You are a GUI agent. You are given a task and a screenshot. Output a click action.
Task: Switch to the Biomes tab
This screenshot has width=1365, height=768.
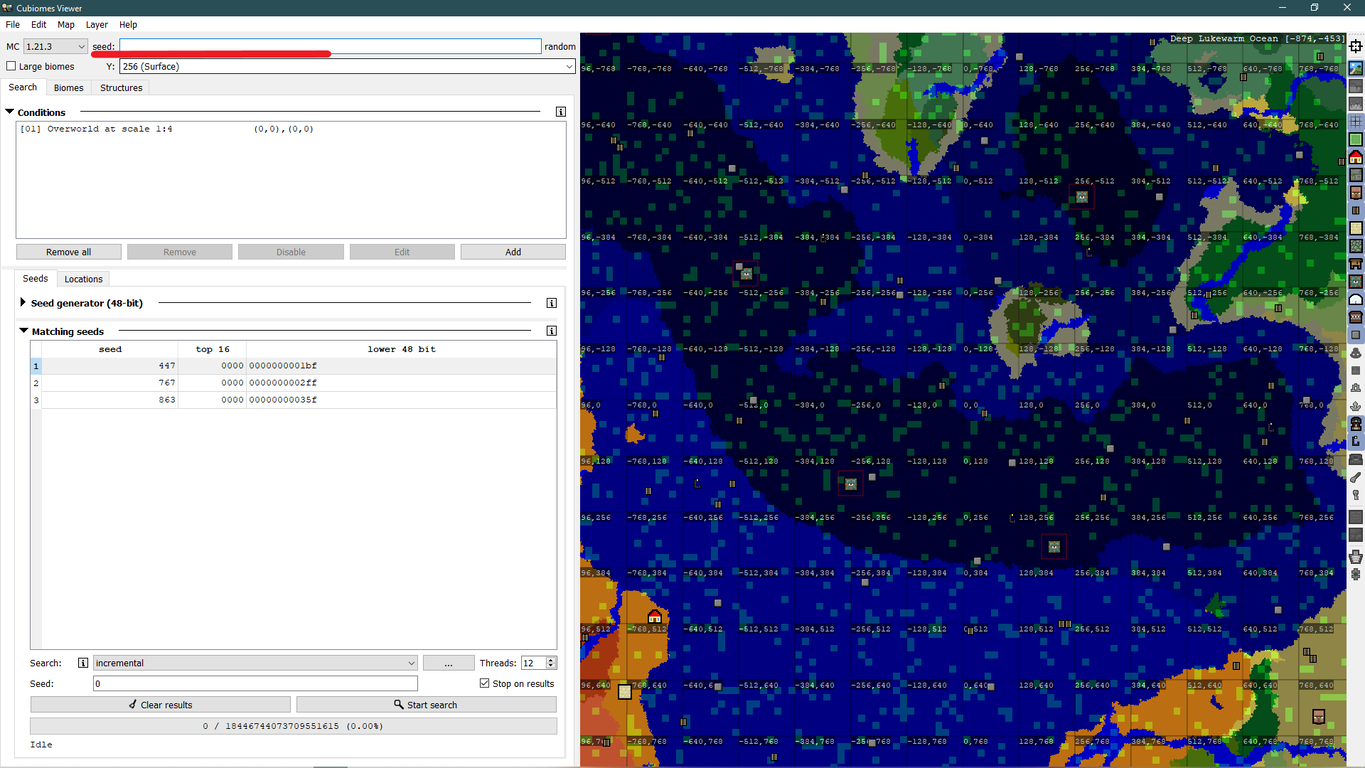click(68, 88)
